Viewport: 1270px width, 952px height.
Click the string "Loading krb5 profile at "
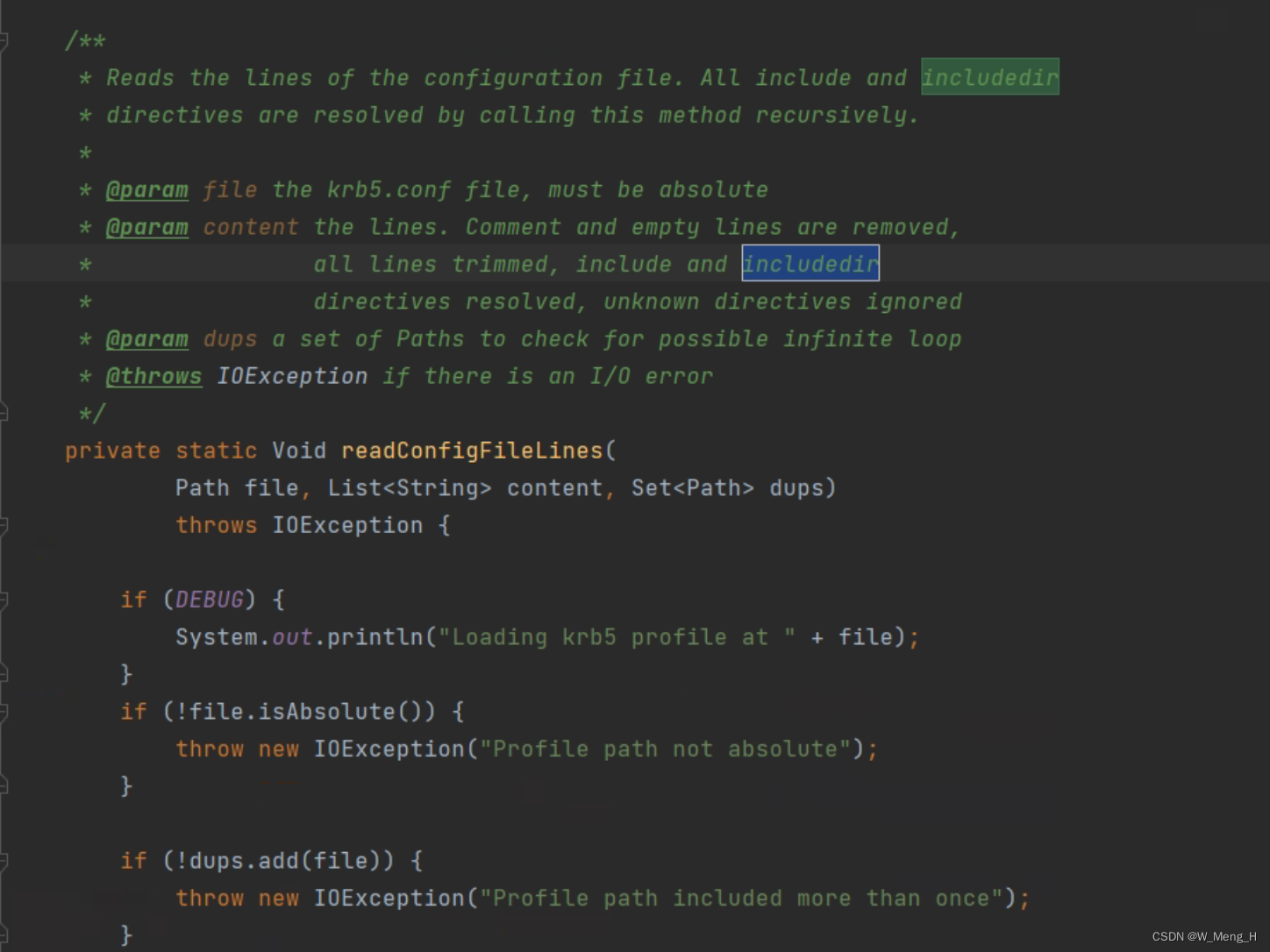tap(617, 637)
